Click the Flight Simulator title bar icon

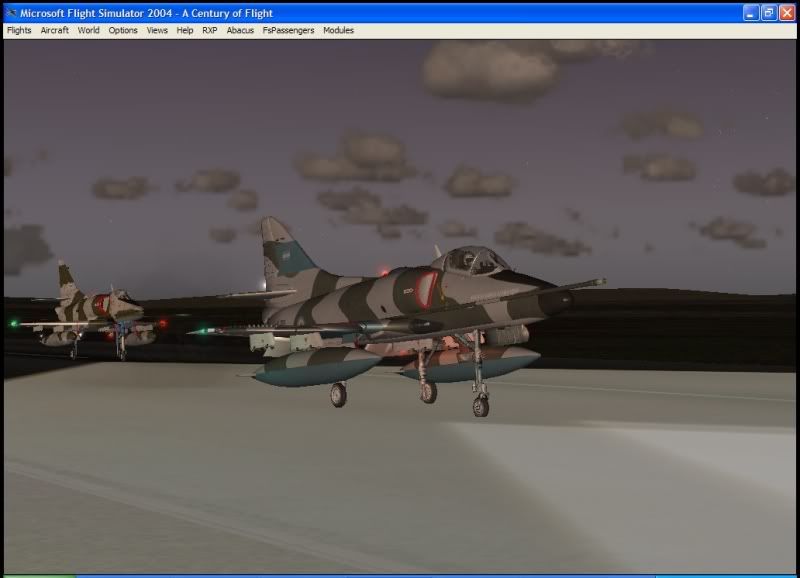[x=11, y=13]
